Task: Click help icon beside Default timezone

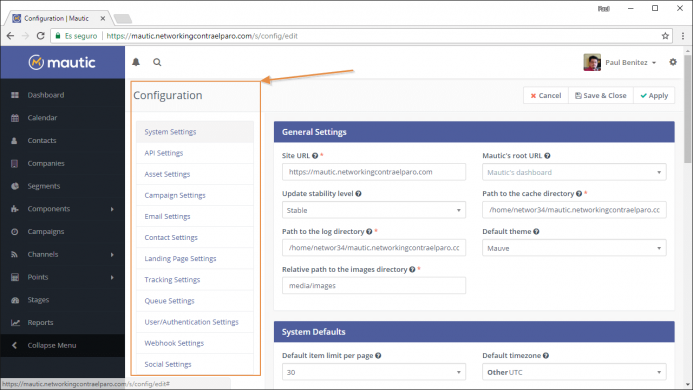Action: tap(546, 356)
